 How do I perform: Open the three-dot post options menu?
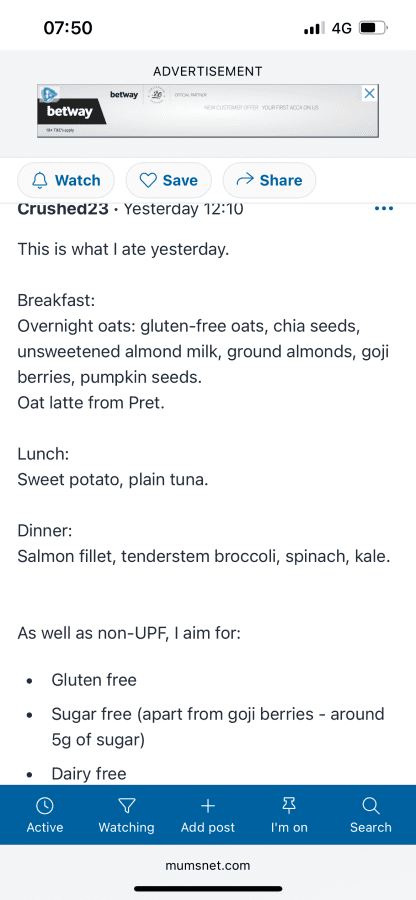(x=383, y=209)
